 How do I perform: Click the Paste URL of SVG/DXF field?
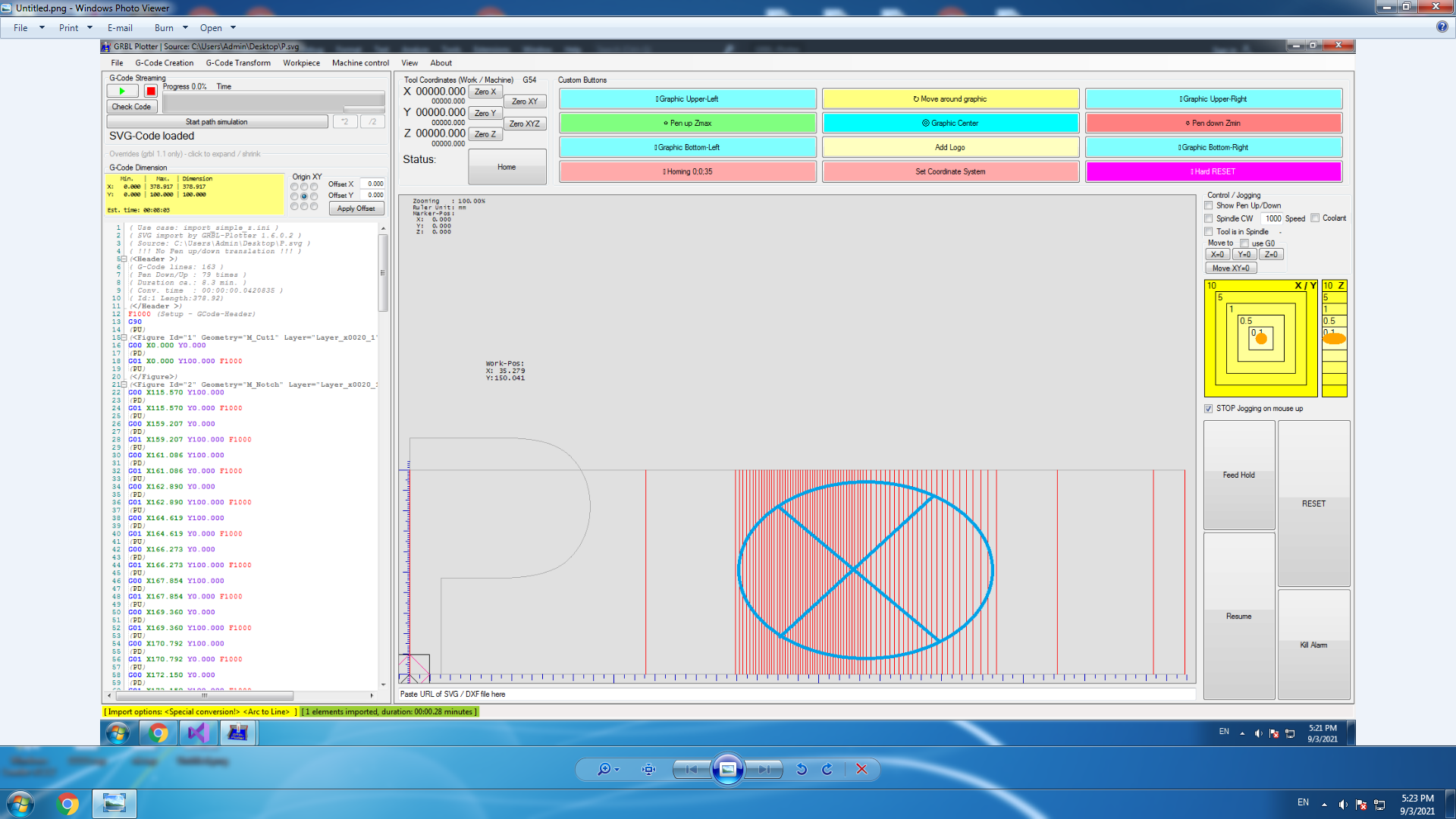pos(796,694)
